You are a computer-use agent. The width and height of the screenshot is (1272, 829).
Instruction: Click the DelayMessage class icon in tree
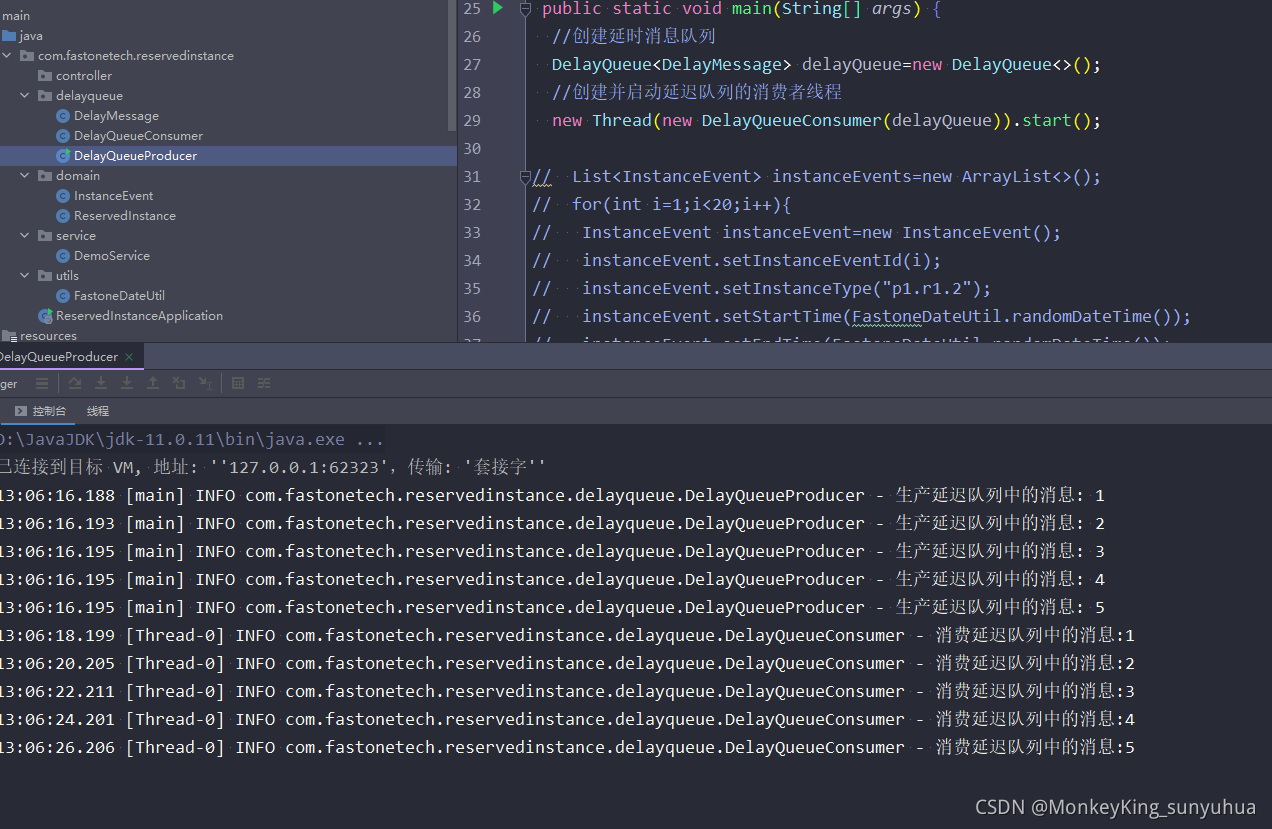[63, 116]
